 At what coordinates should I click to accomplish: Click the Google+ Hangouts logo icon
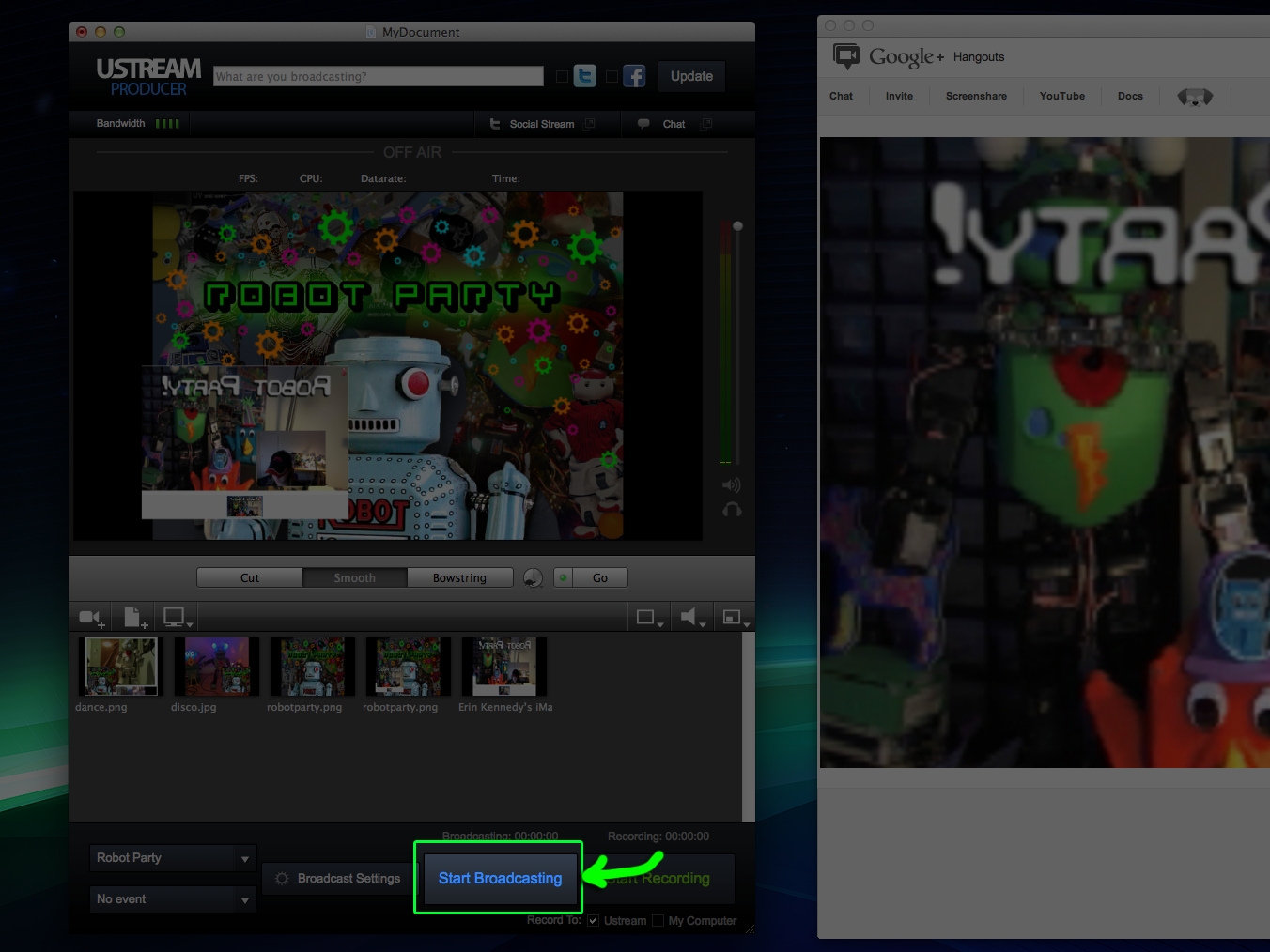tap(846, 57)
